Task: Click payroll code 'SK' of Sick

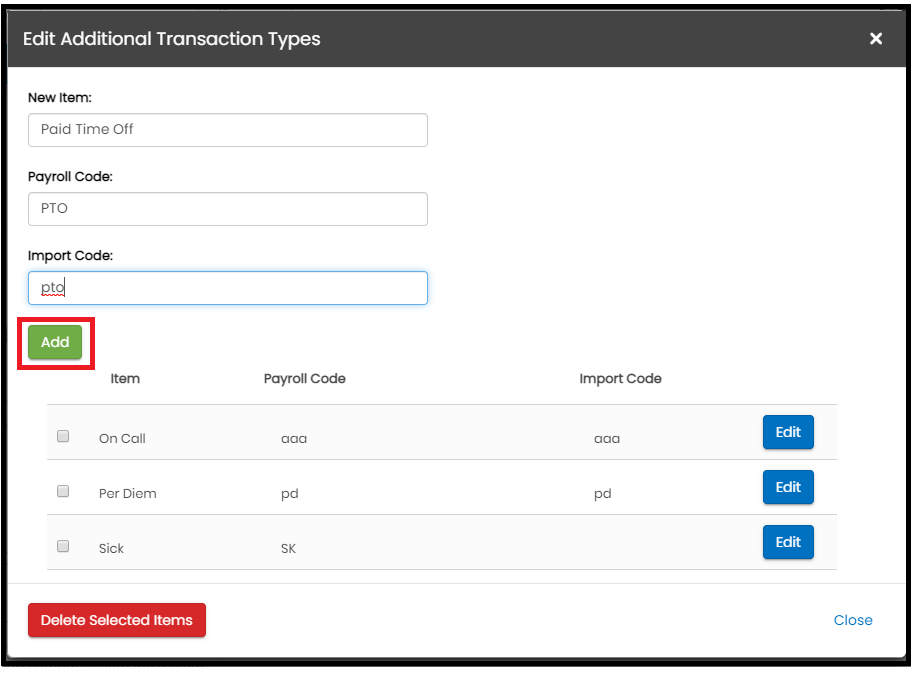Action: tap(288, 548)
